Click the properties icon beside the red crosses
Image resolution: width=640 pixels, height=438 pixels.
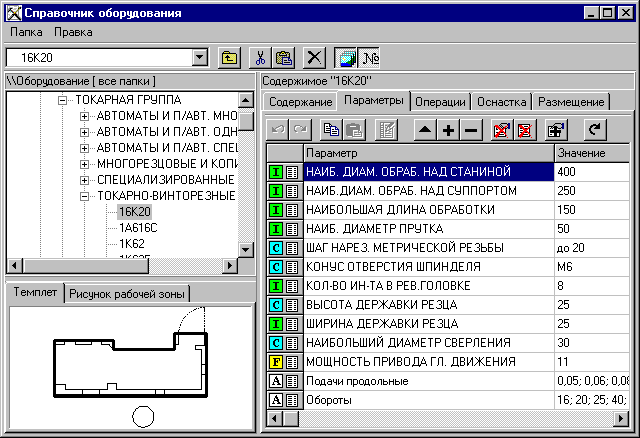(x=556, y=130)
